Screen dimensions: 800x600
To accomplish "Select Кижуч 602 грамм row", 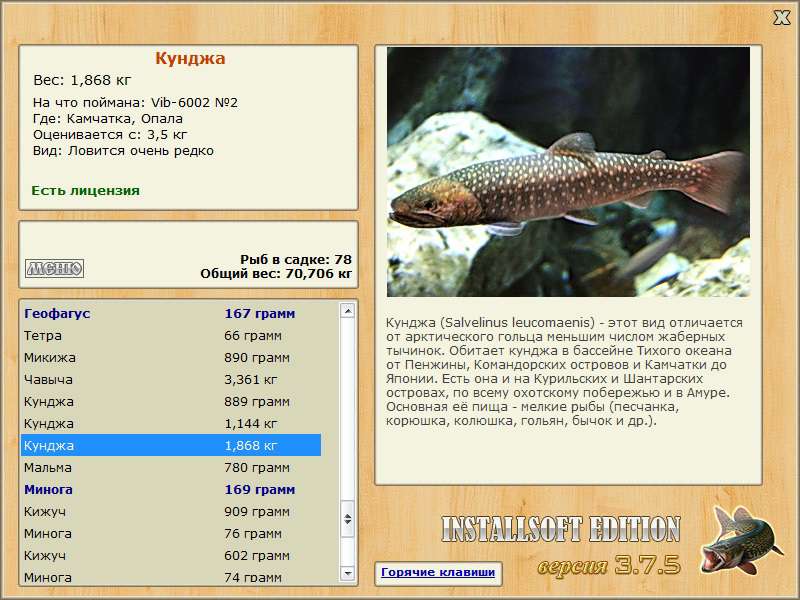I will point(171,555).
